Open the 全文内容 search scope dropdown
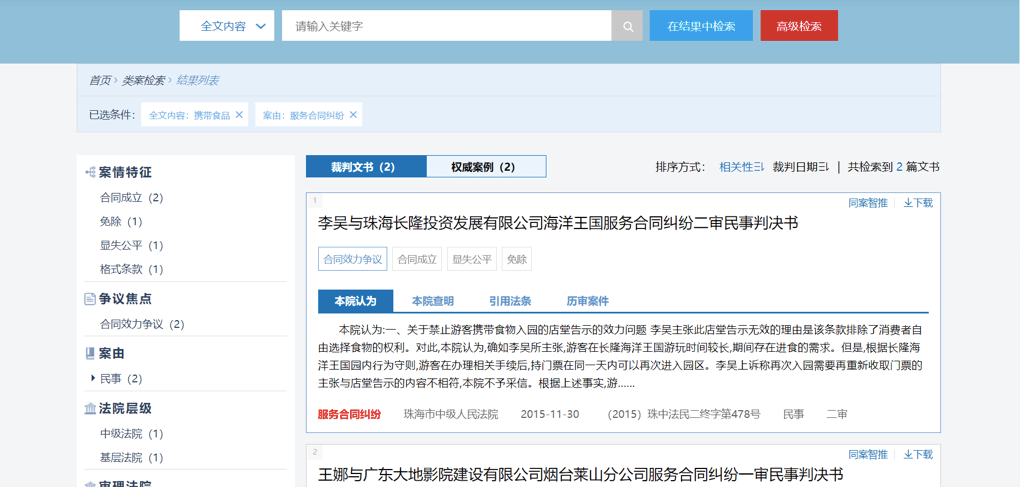 tap(227, 26)
